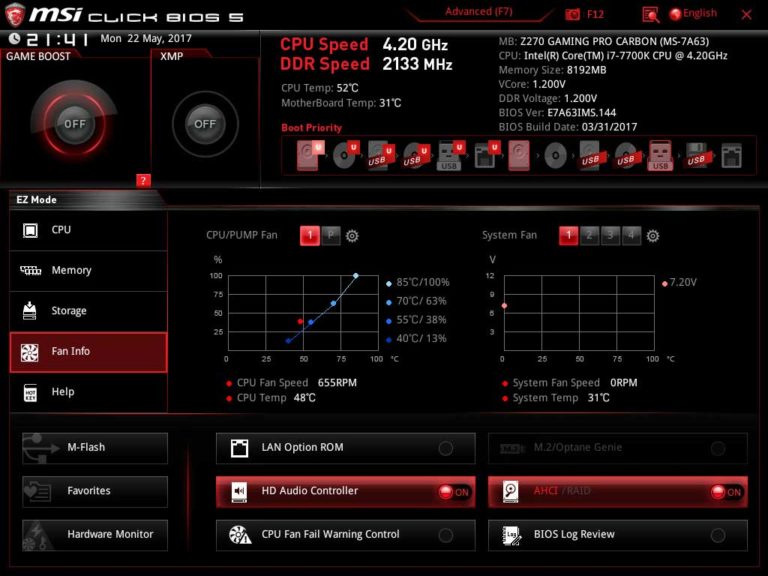The image size is (768, 576).
Task: Switch off the AHCI/RAID ON toggle
Action: [726, 492]
